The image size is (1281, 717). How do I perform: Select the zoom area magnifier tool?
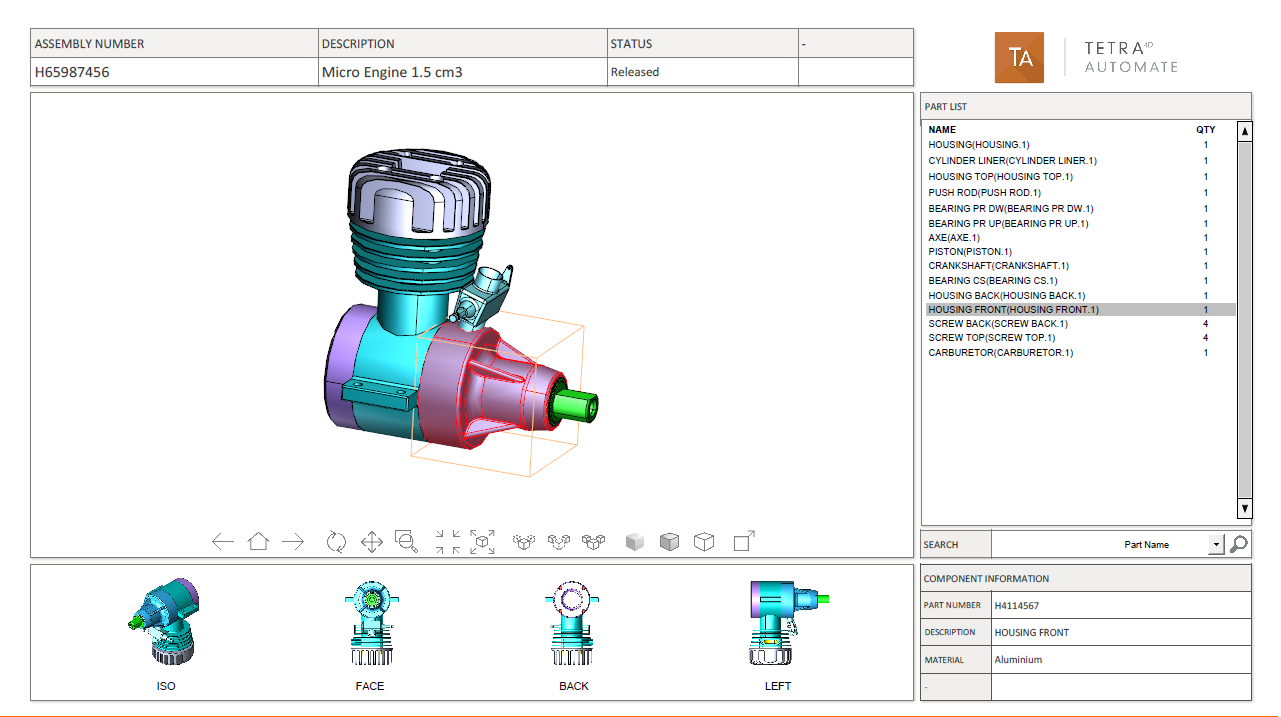pos(406,542)
